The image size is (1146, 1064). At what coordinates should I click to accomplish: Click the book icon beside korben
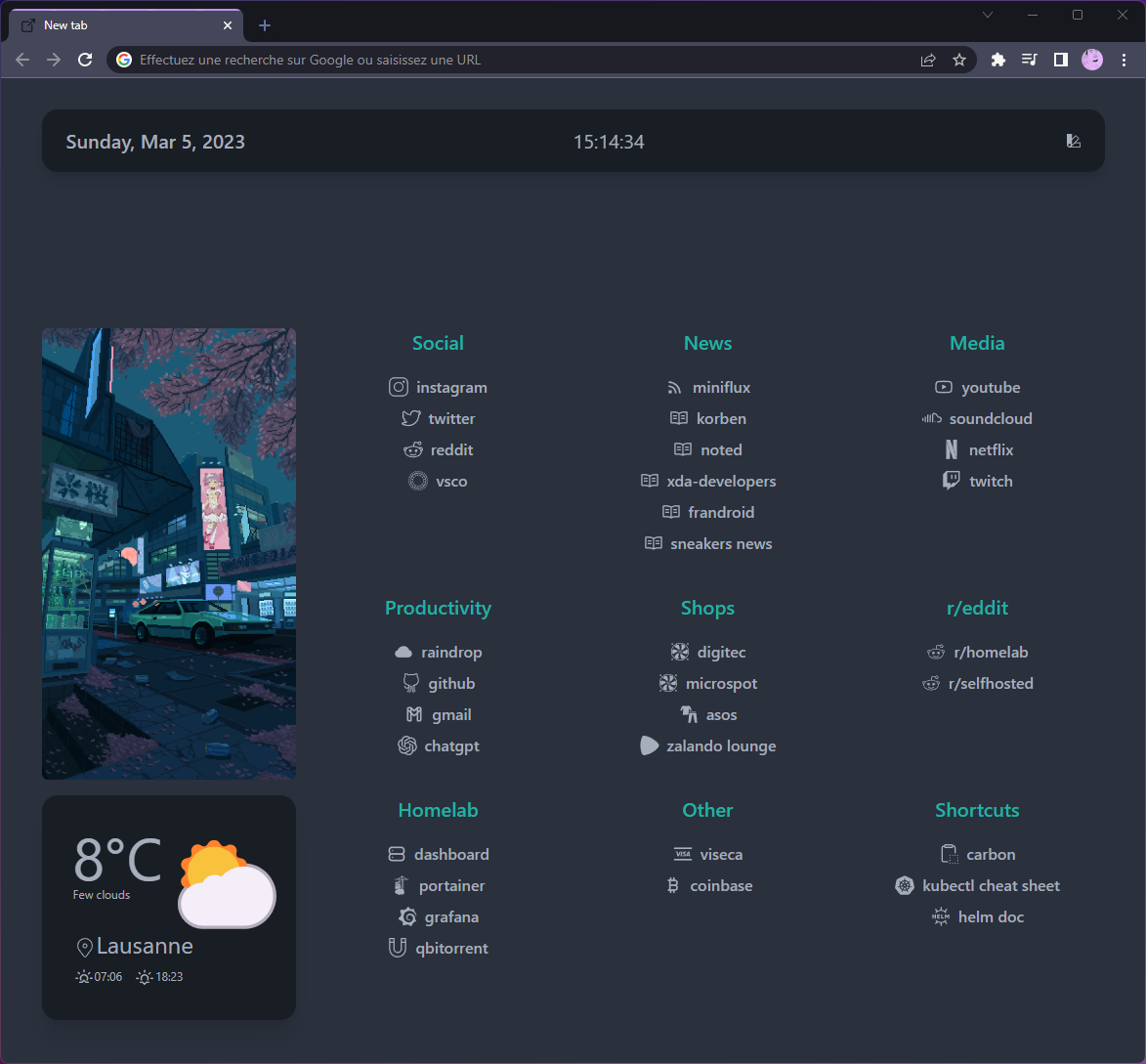(x=679, y=418)
